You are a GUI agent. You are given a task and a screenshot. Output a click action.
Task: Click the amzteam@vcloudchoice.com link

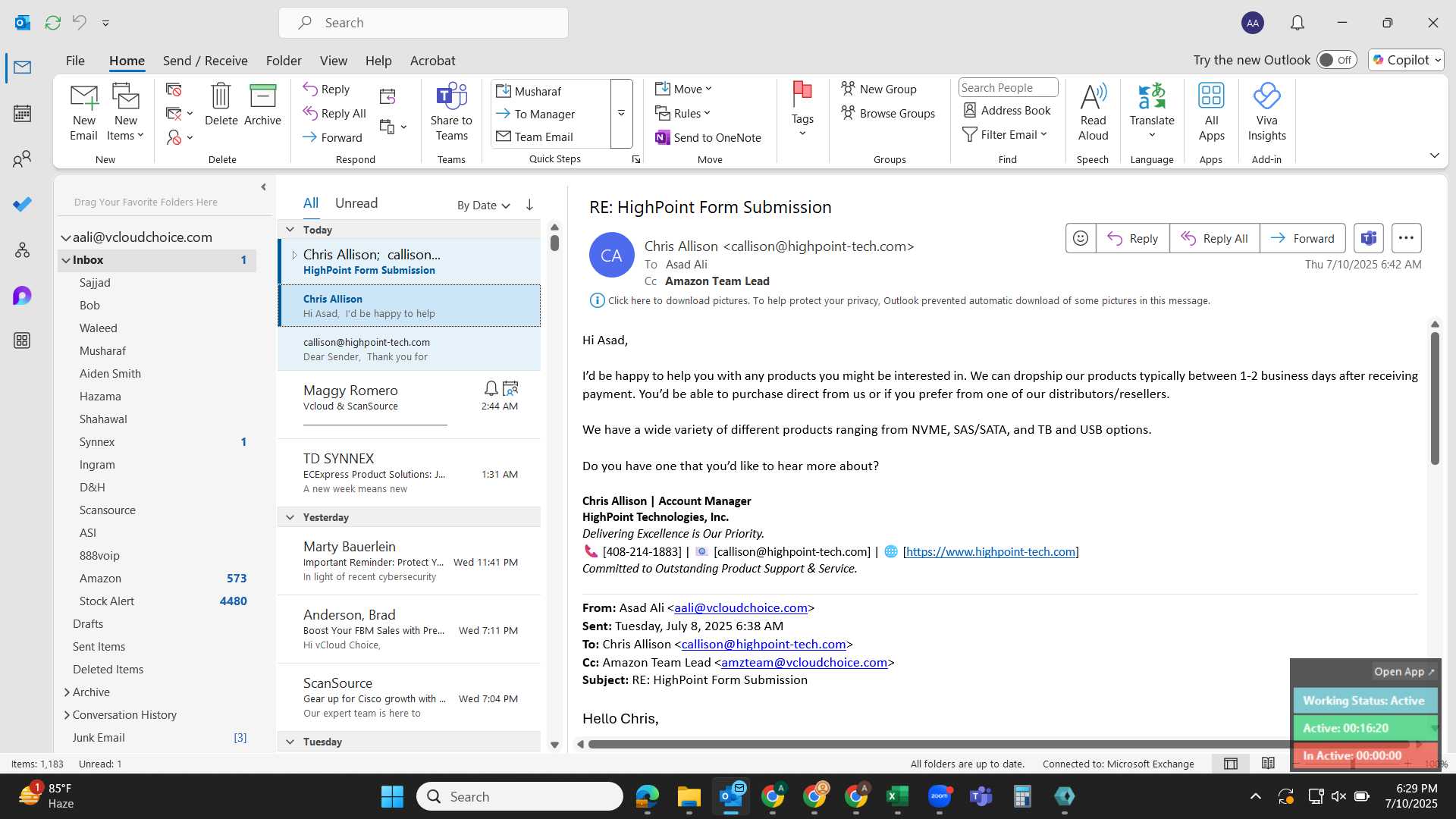(x=804, y=663)
